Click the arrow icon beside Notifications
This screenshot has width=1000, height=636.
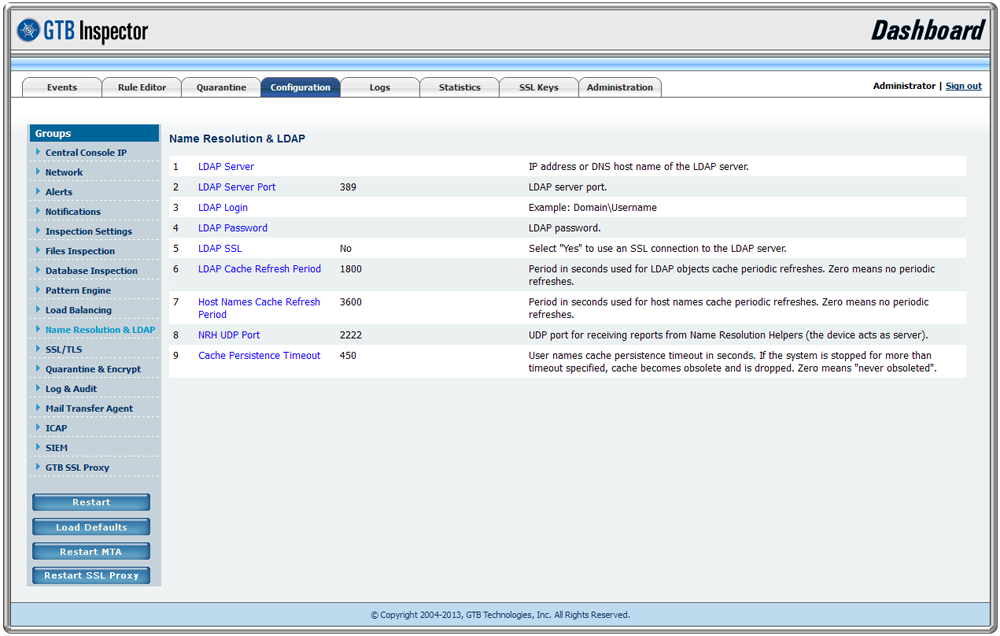[x=38, y=211]
